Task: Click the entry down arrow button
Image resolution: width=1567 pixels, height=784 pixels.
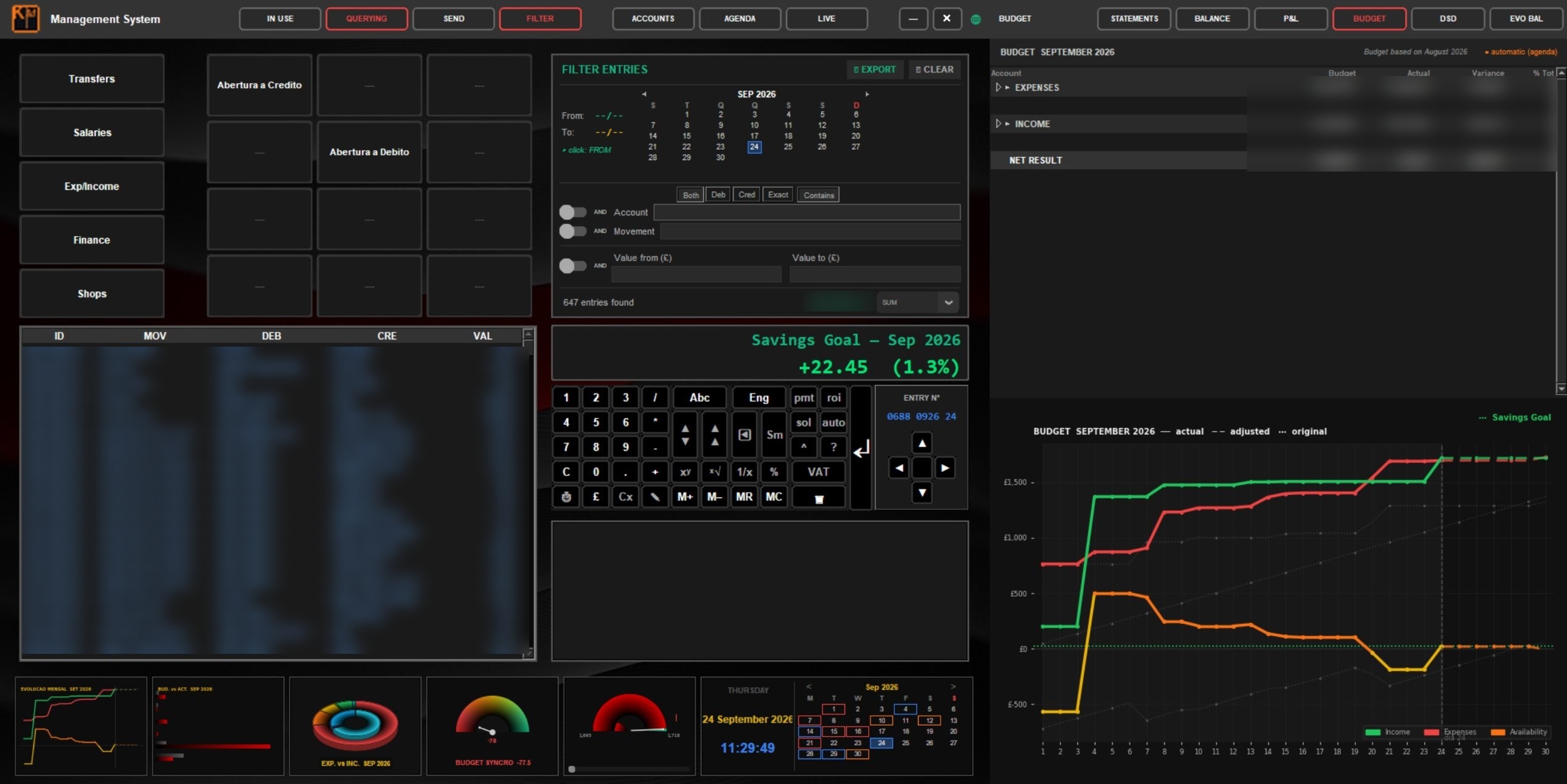Action: [922, 492]
